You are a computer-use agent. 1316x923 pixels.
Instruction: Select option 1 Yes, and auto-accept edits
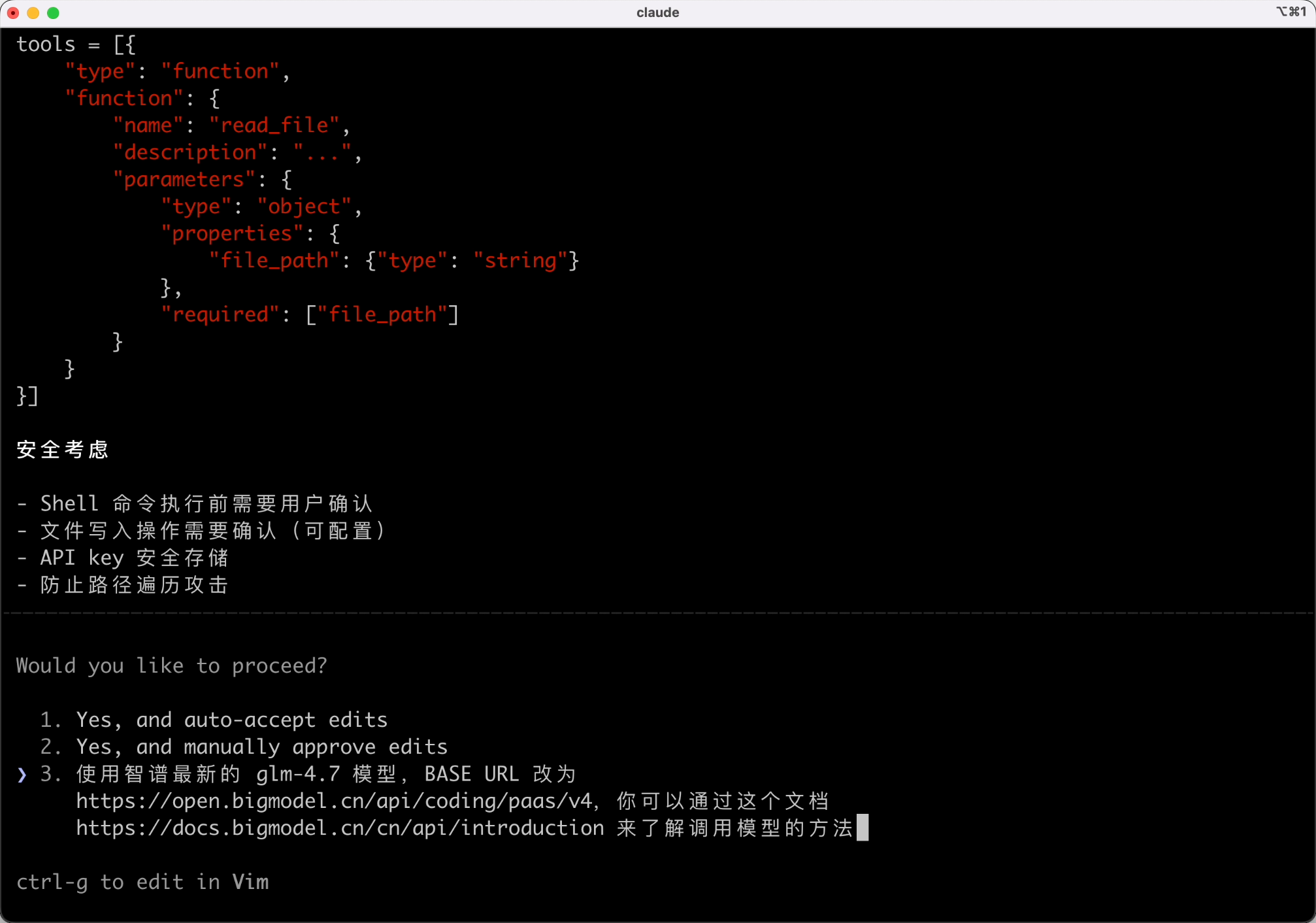coord(231,720)
